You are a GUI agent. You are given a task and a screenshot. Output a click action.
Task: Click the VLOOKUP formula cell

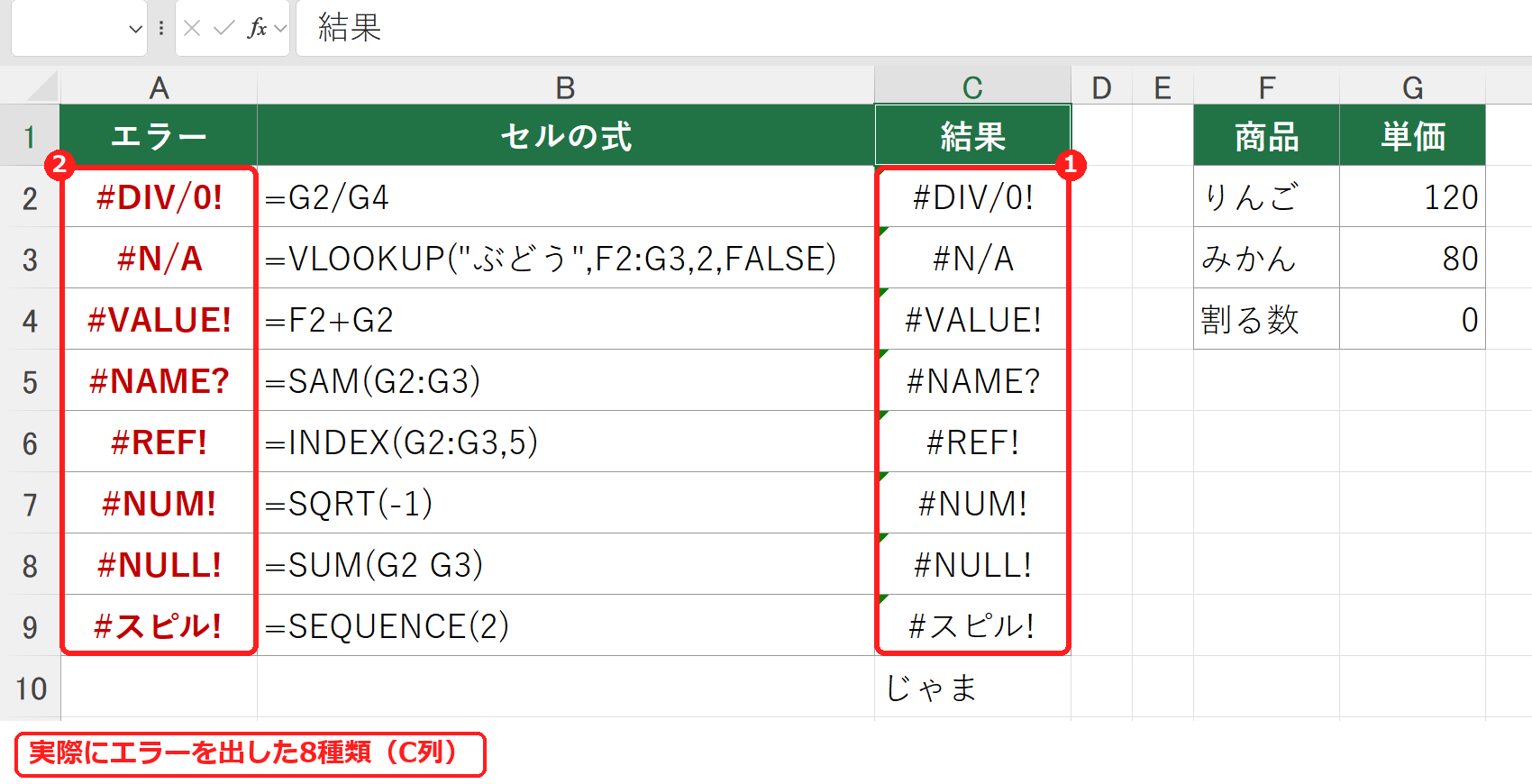(x=566, y=259)
